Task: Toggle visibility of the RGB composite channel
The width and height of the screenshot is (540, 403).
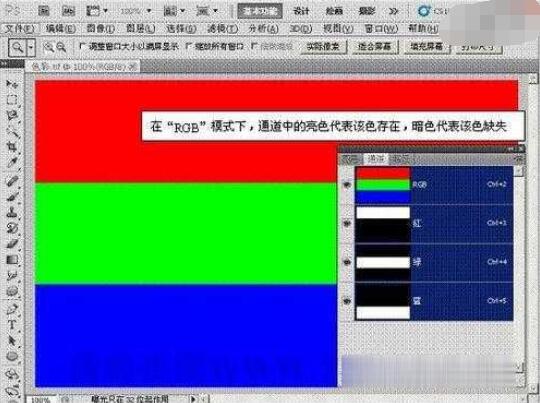Action: [347, 185]
